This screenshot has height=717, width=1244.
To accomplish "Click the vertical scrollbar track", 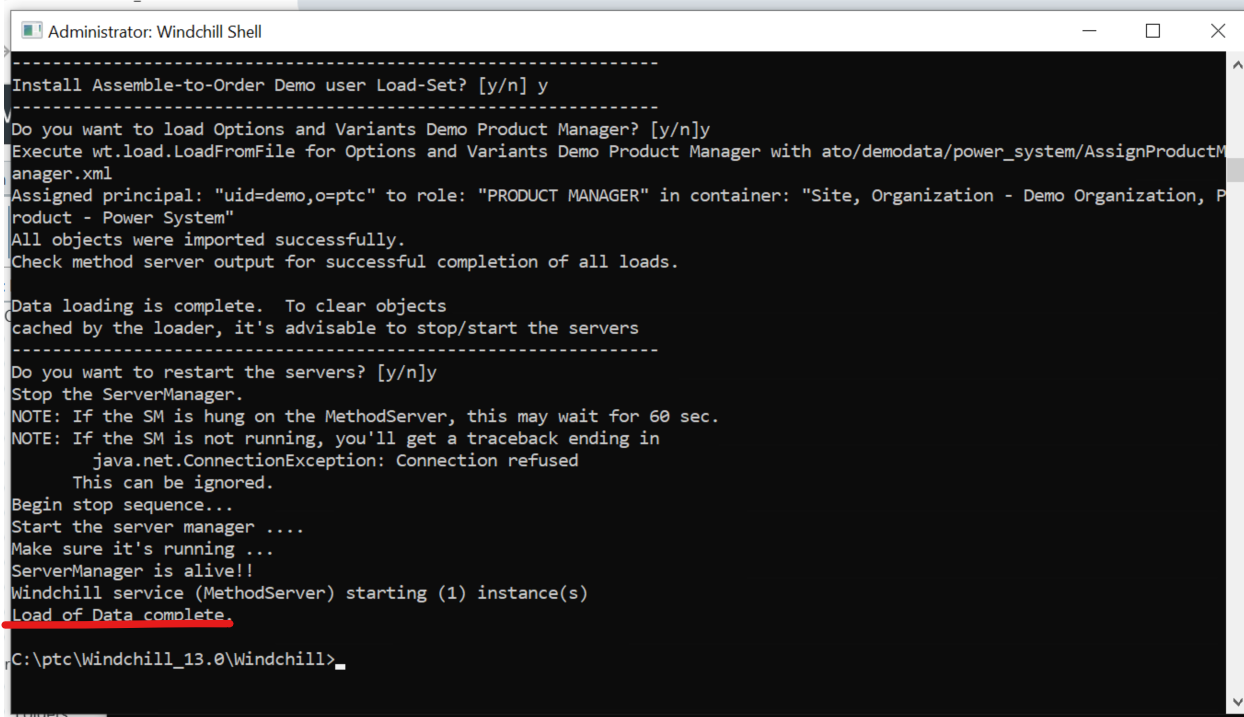I will click(x=1234, y=400).
